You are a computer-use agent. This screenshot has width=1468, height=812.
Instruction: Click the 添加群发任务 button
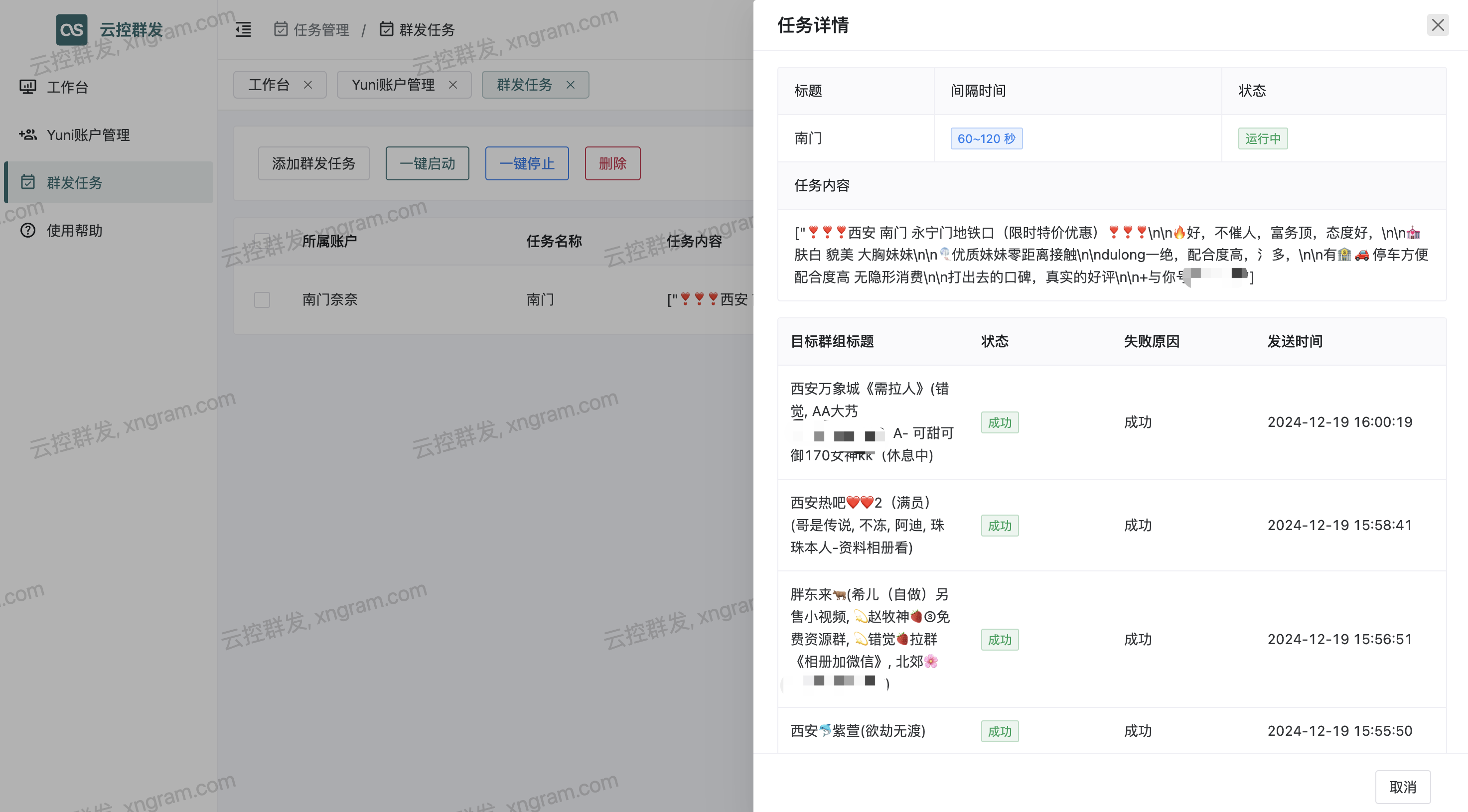(x=313, y=163)
